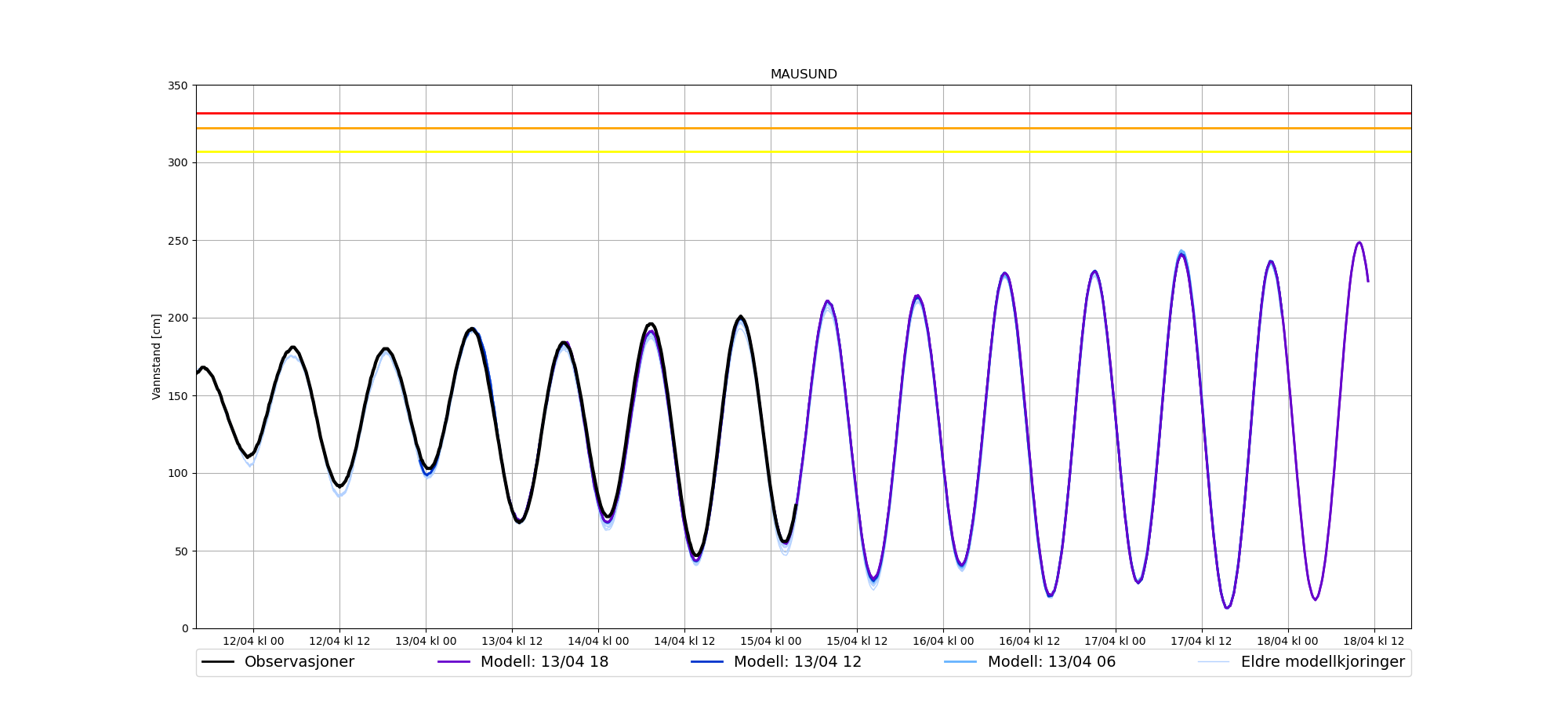
Task: Click the pale legend line for Eldre modellkjoringer
Action: [x=1214, y=662]
